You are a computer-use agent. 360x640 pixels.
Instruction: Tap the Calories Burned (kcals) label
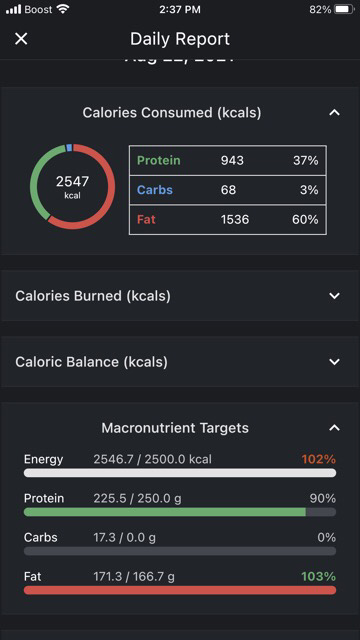tap(93, 296)
